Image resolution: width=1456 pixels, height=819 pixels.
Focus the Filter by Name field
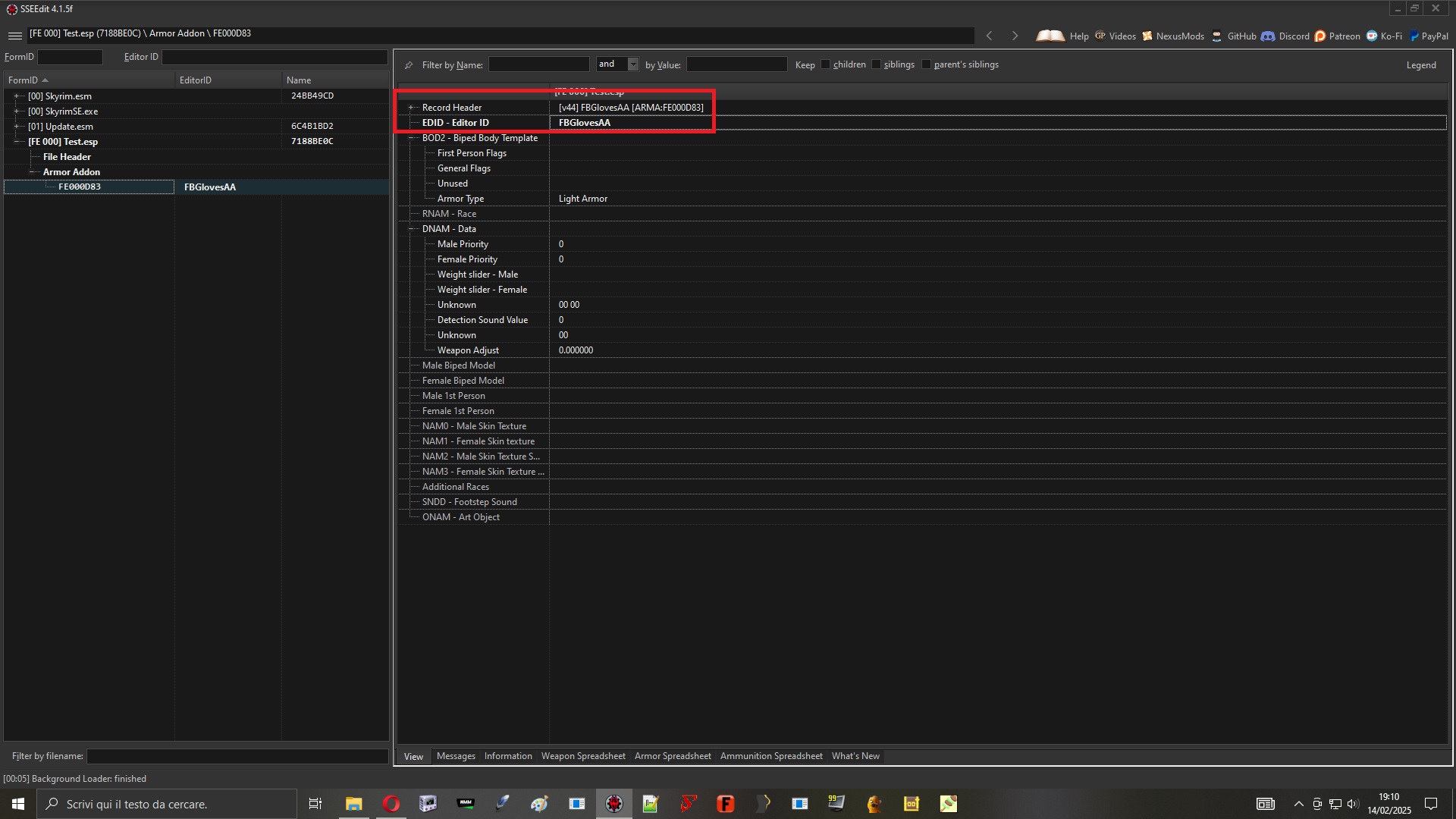[x=538, y=64]
